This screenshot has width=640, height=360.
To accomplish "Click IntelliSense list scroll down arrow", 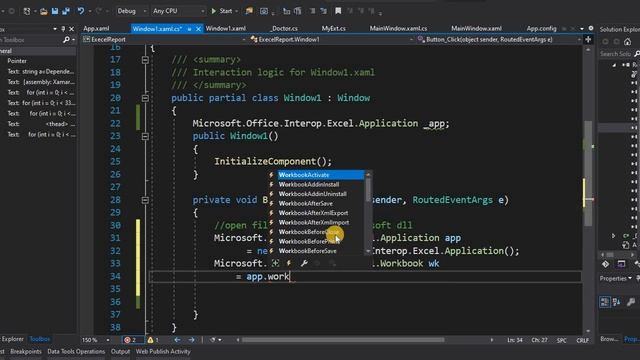I will (368, 251).
